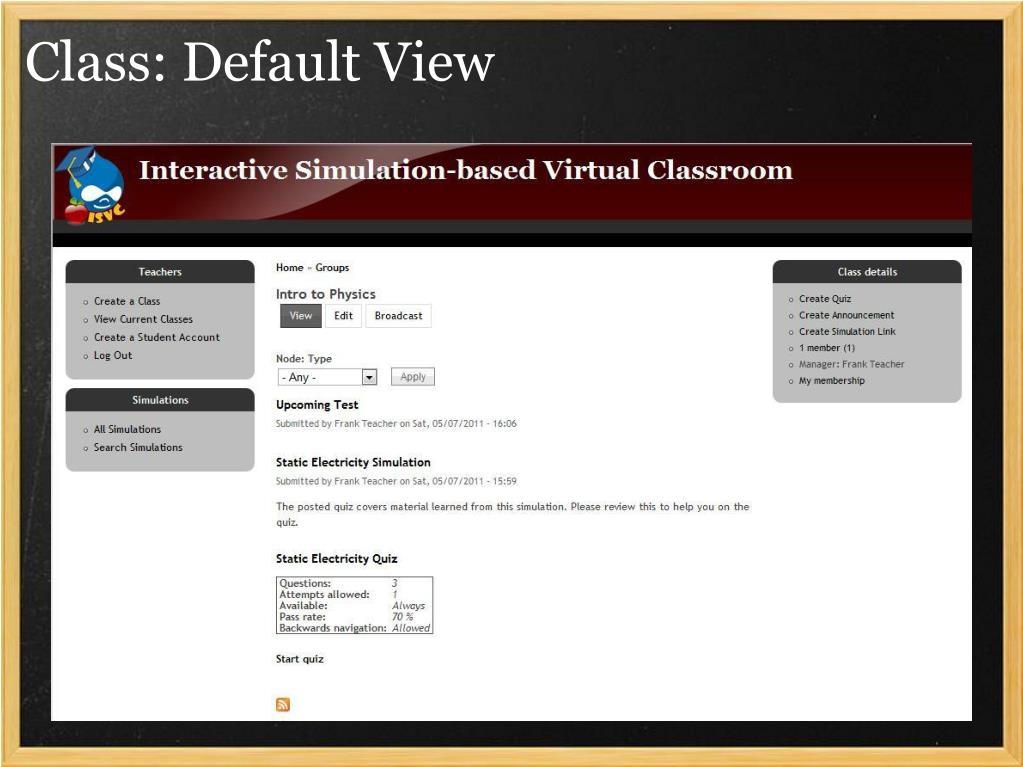1023x767 pixels.
Task: Open Frank Teacher manager profile
Action: pos(874,364)
